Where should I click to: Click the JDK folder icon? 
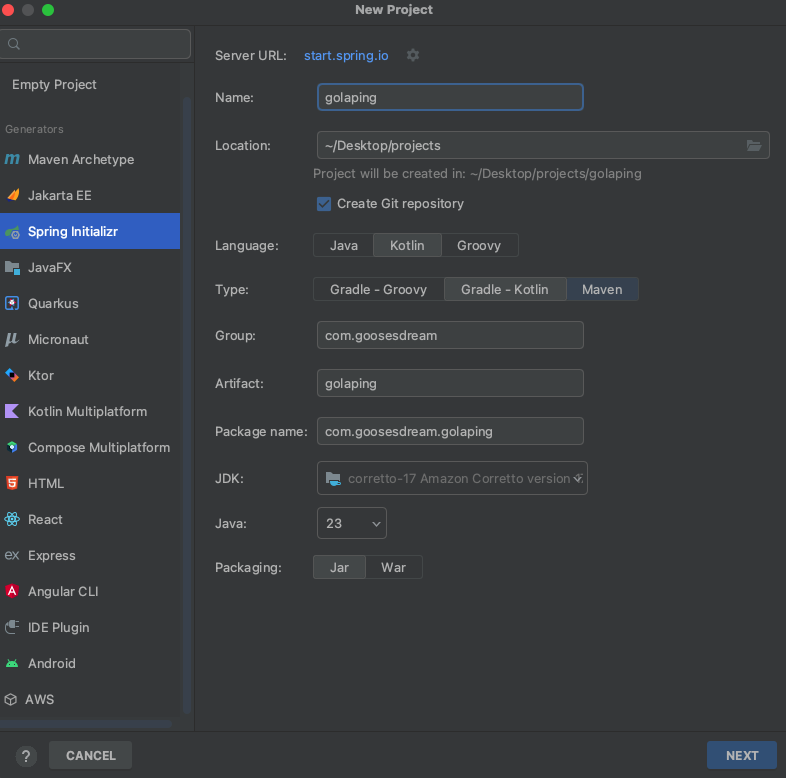coord(333,479)
